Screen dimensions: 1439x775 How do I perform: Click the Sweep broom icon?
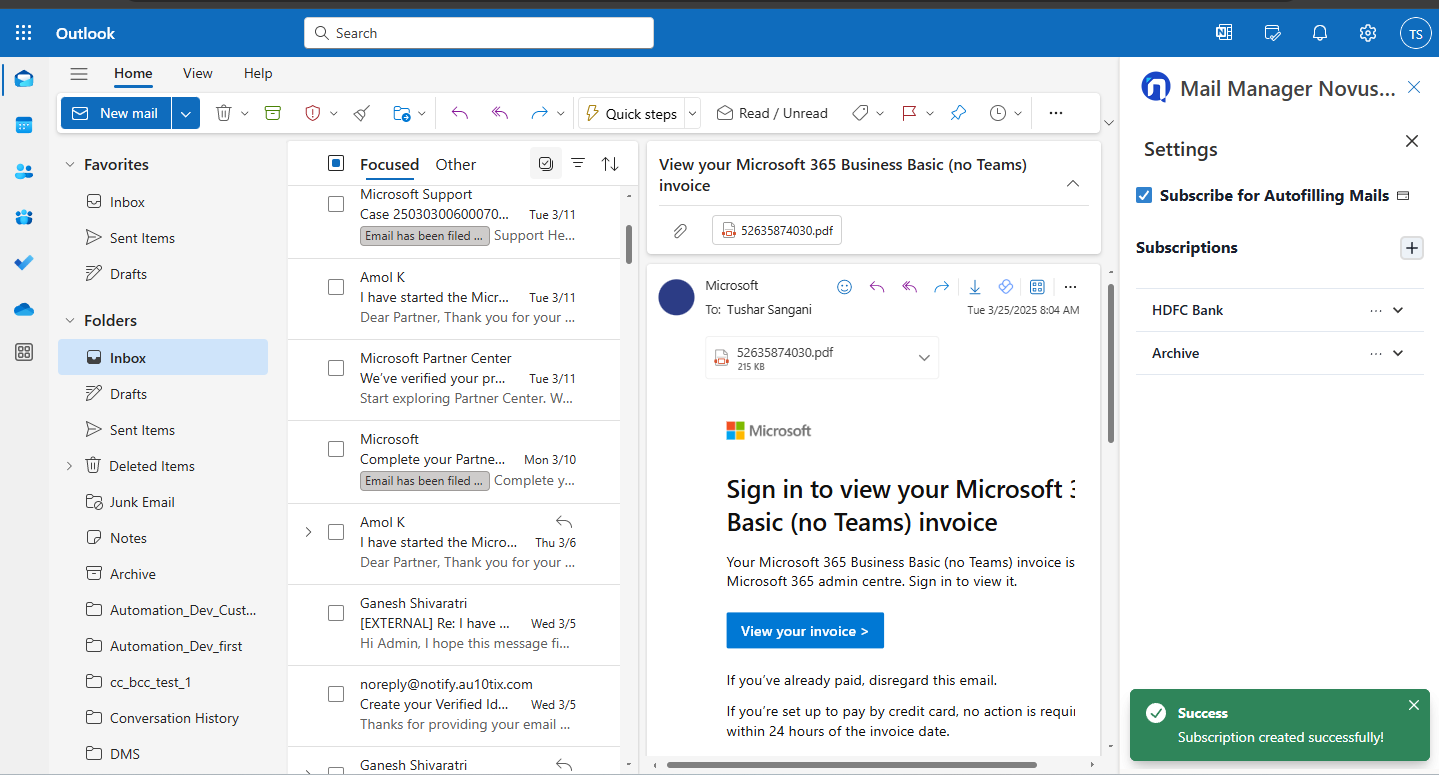pos(362,113)
